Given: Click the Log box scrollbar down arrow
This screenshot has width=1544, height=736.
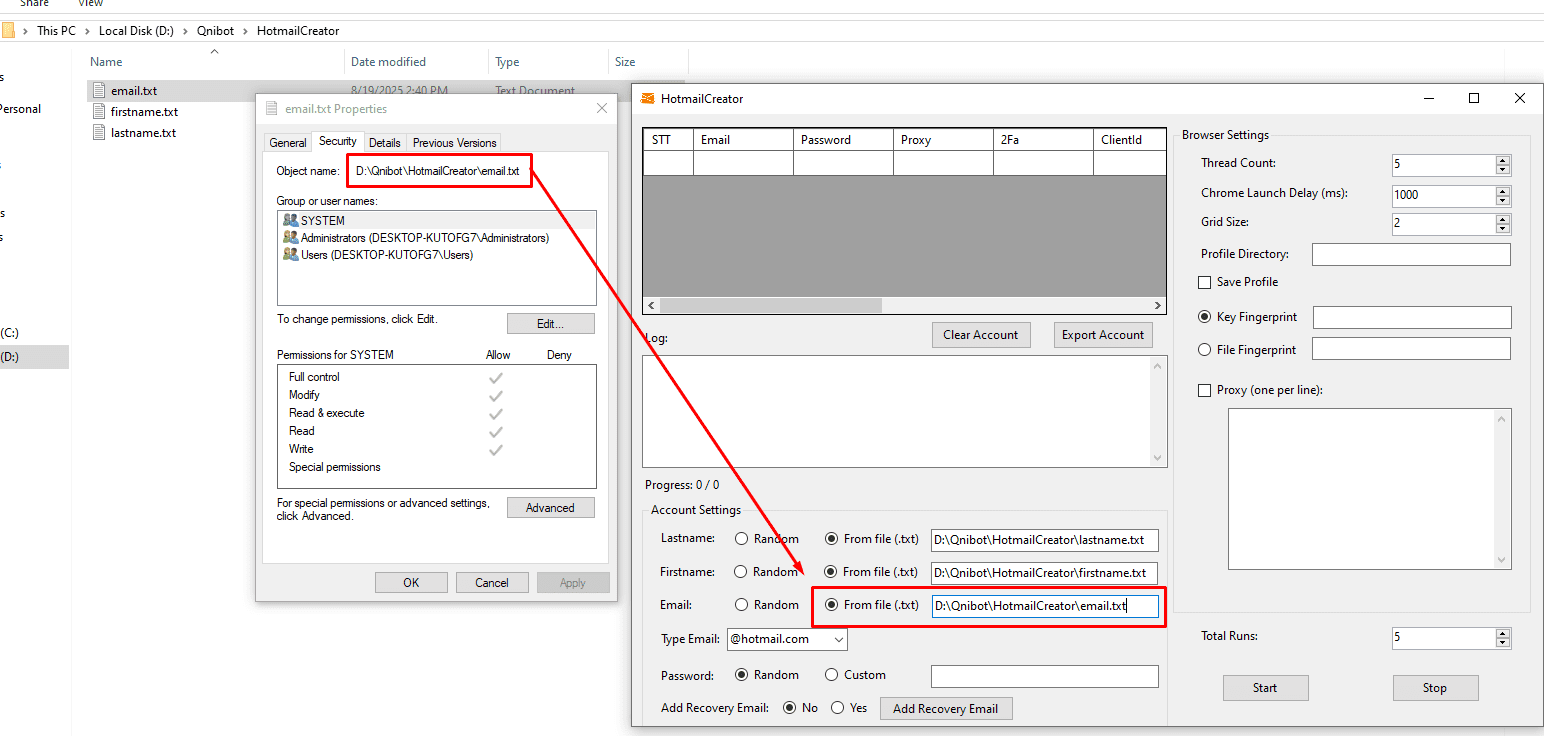Looking at the screenshot, I should tap(1159, 458).
